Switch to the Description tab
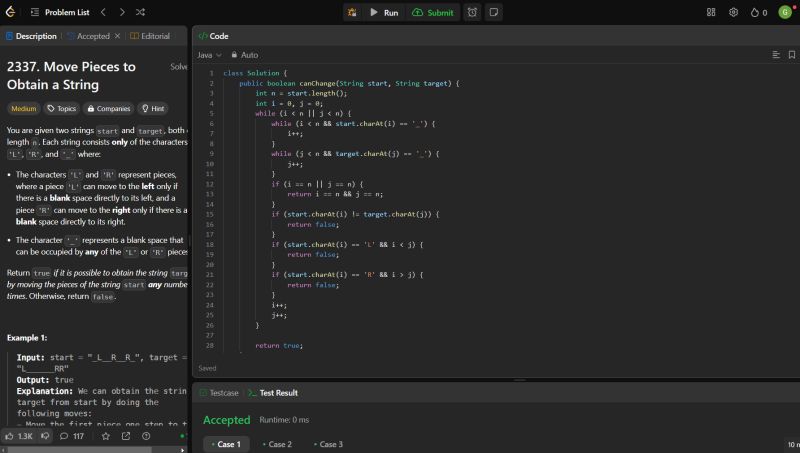800x453 pixels. tap(31, 36)
